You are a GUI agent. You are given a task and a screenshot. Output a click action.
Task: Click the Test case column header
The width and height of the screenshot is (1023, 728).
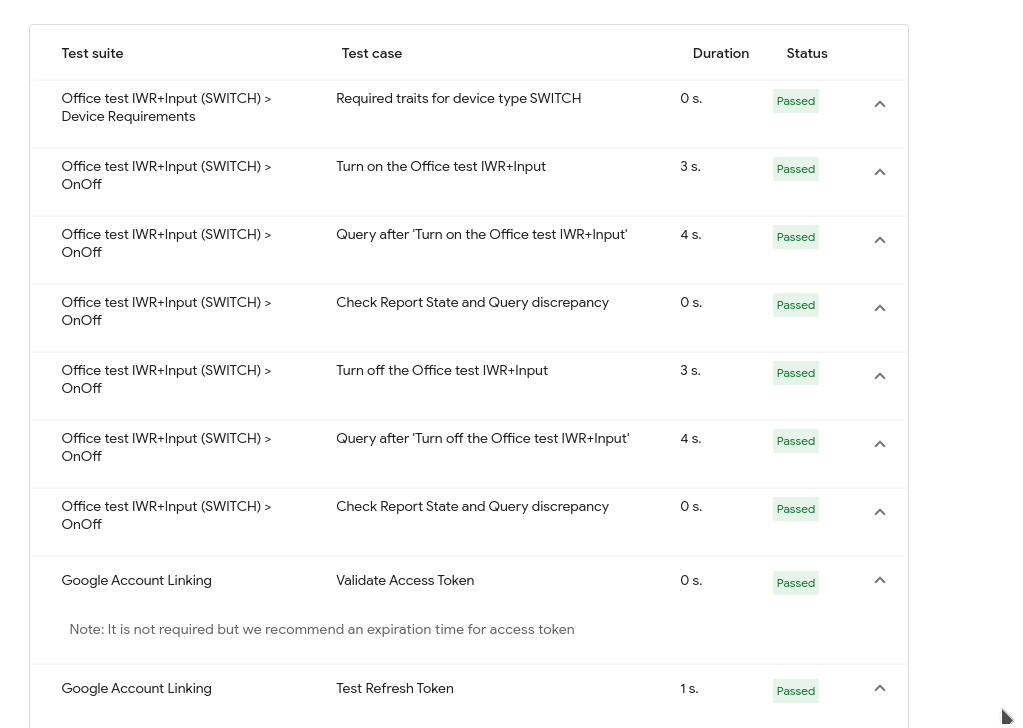click(372, 54)
